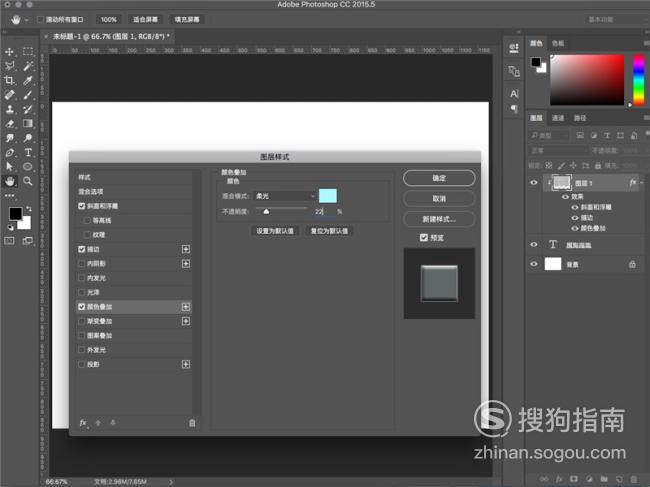Open the 混合模式 blend mode dropdown
The height and width of the screenshot is (487, 650).
click(285, 196)
